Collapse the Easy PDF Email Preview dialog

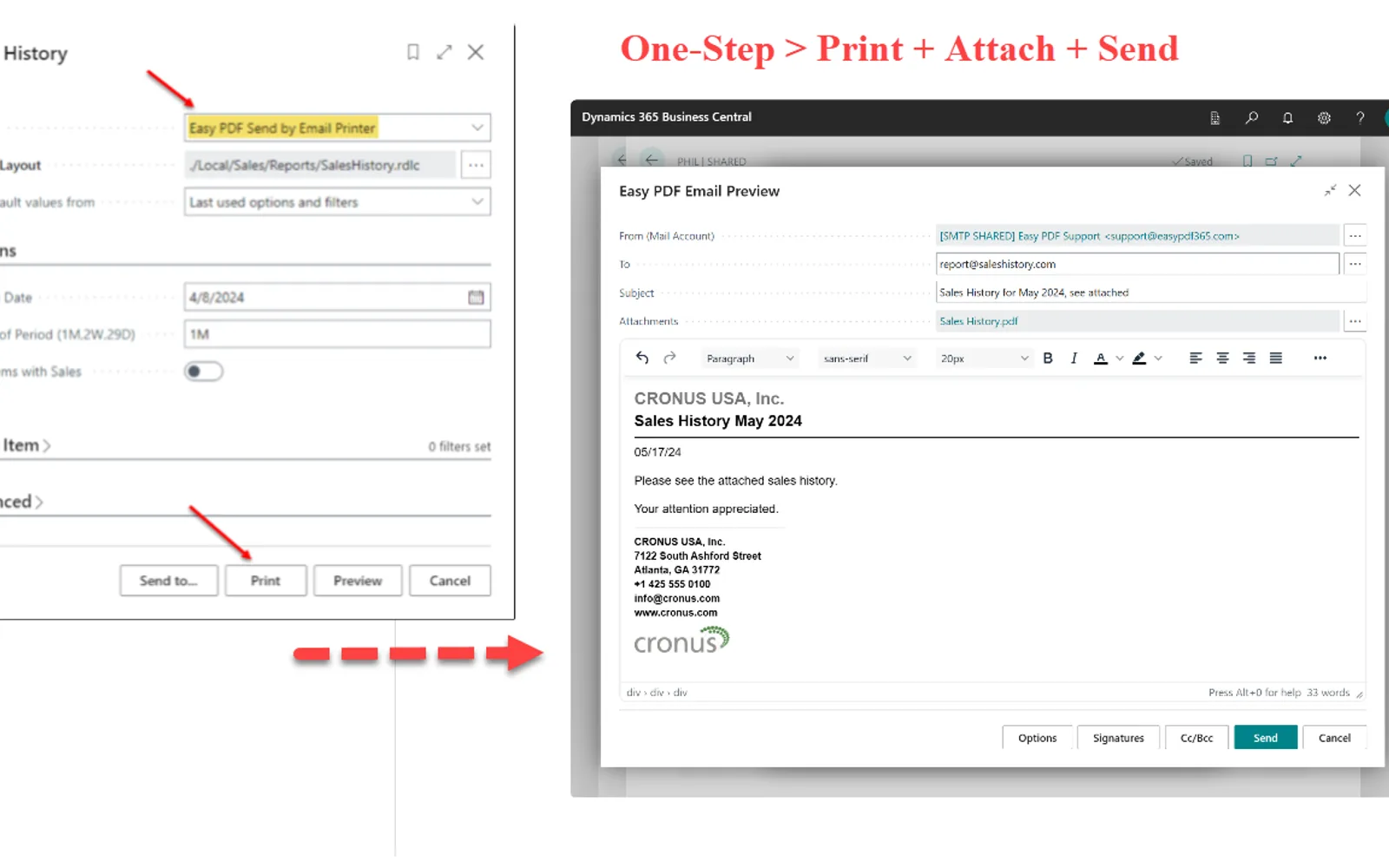pyautogui.click(x=1330, y=190)
